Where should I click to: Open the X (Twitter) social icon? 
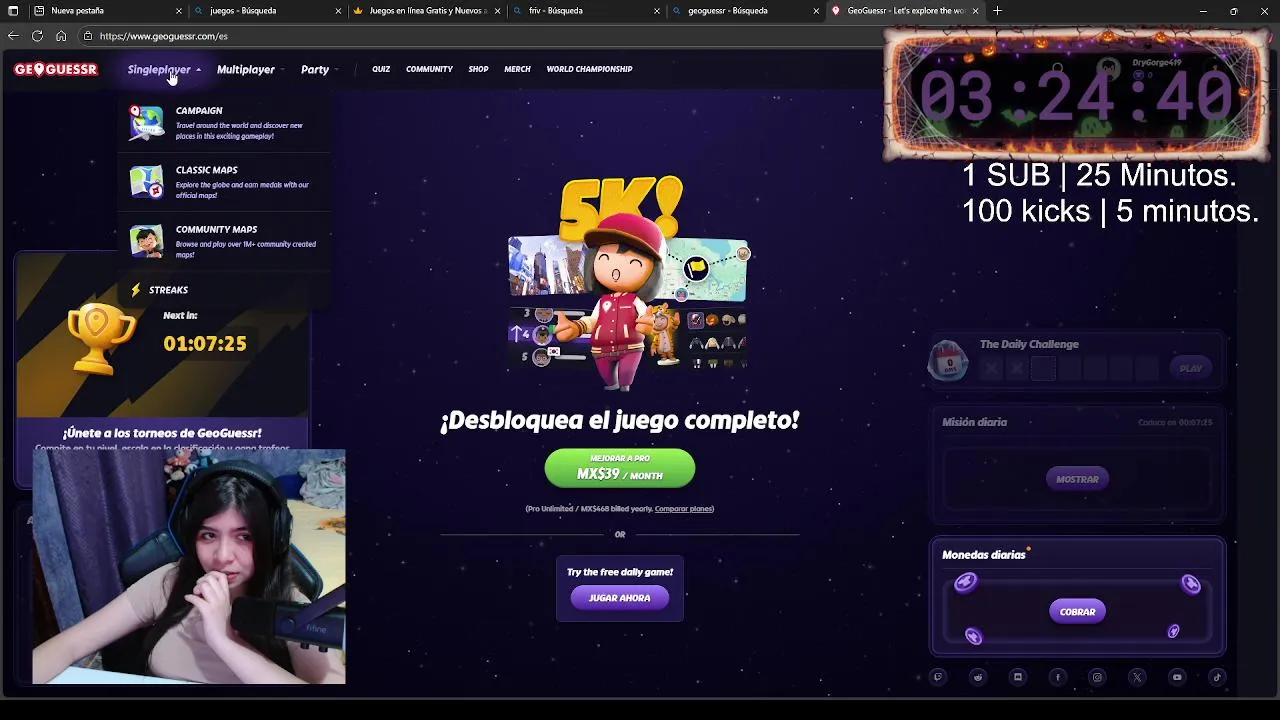pyautogui.click(x=1137, y=677)
